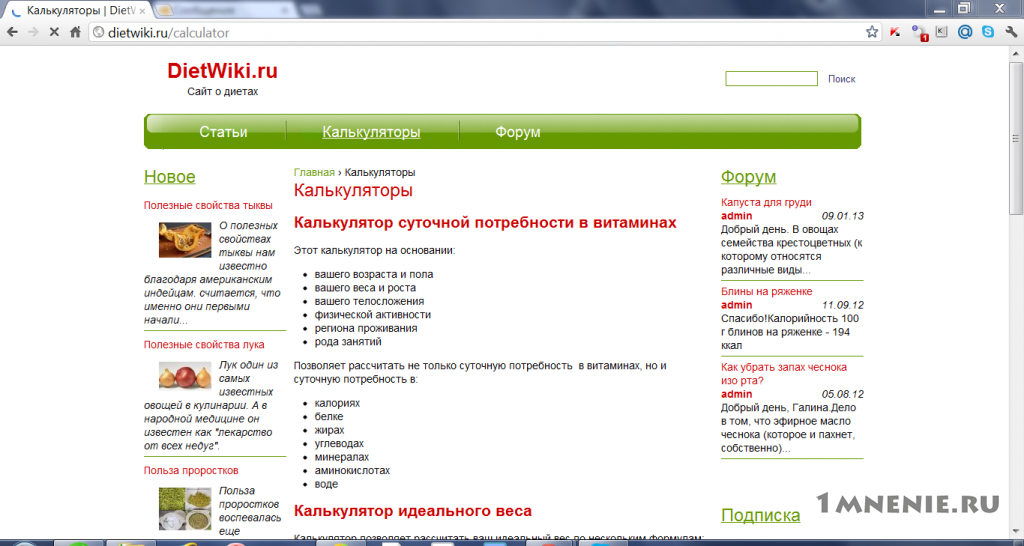Viewport: 1024px width, 546px height.
Task: Open the extension icon with red badge
Action: coord(919,33)
